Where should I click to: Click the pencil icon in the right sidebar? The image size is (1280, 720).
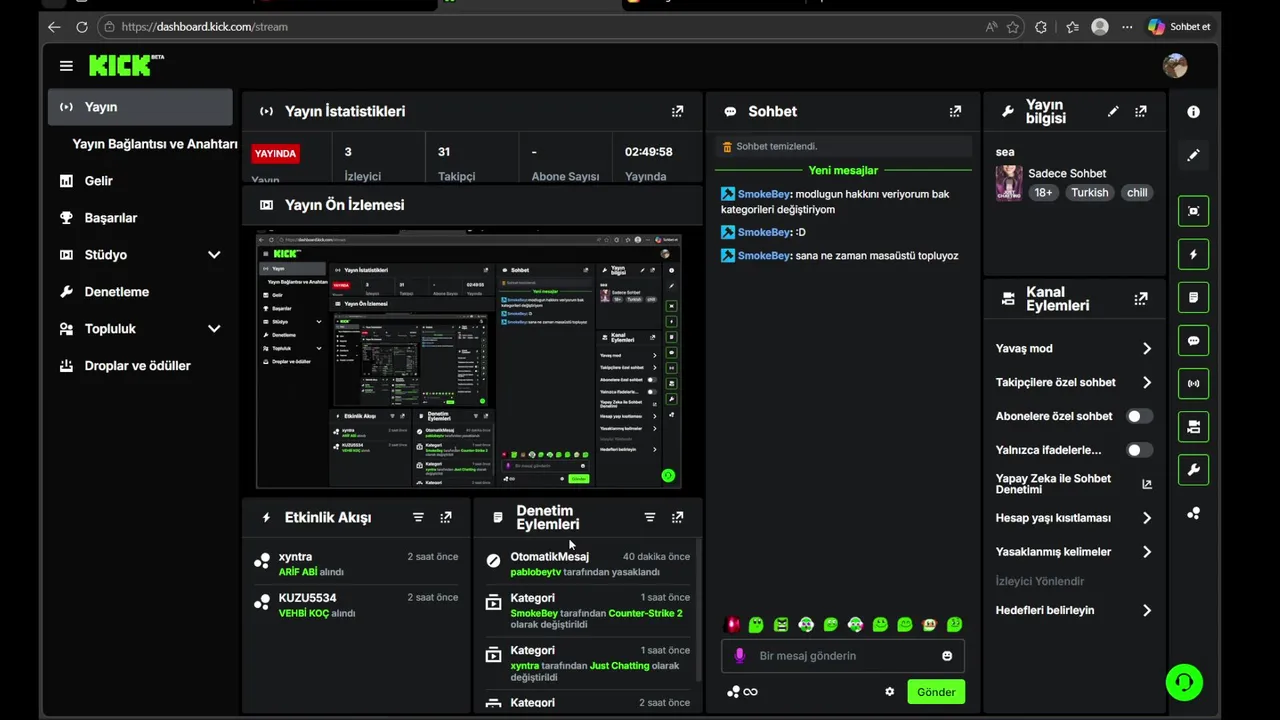click(x=1193, y=155)
